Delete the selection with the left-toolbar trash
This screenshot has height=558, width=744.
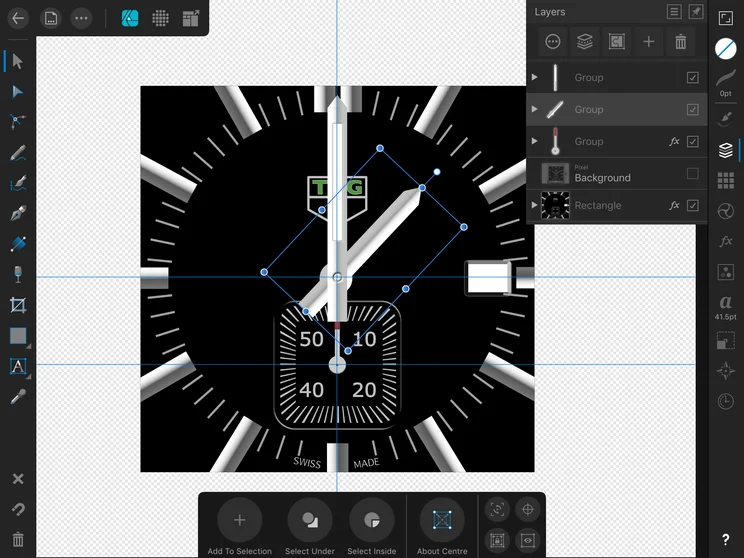click(18, 539)
